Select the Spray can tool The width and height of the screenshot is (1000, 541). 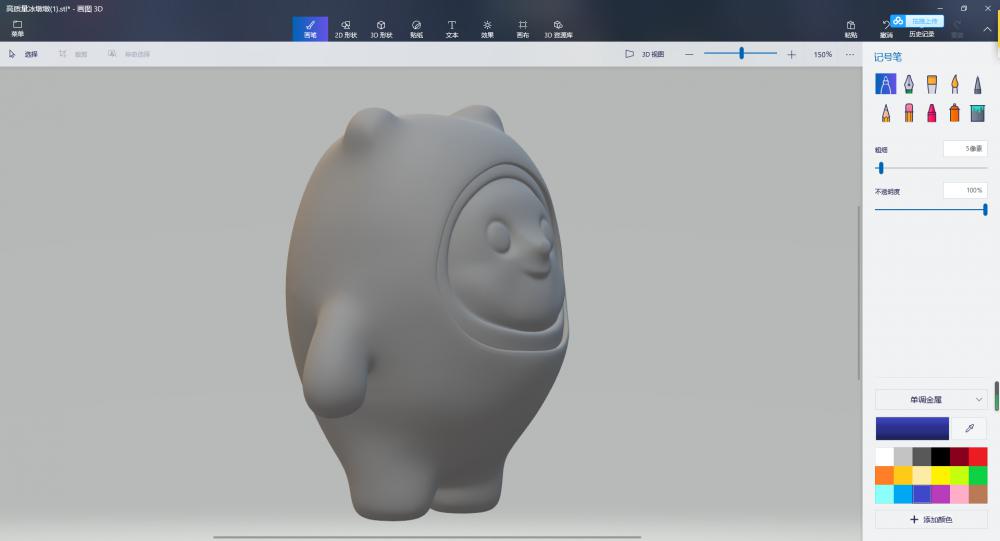click(955, 113)
